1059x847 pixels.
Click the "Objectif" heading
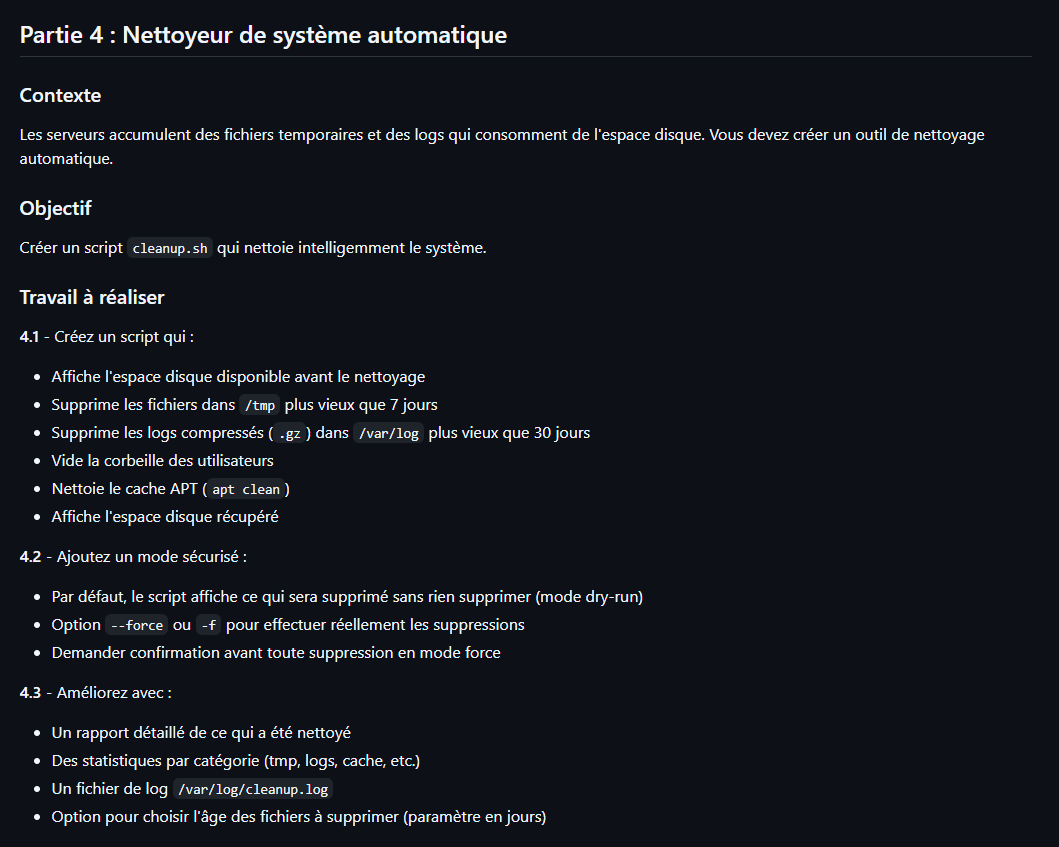coord(55,208)
